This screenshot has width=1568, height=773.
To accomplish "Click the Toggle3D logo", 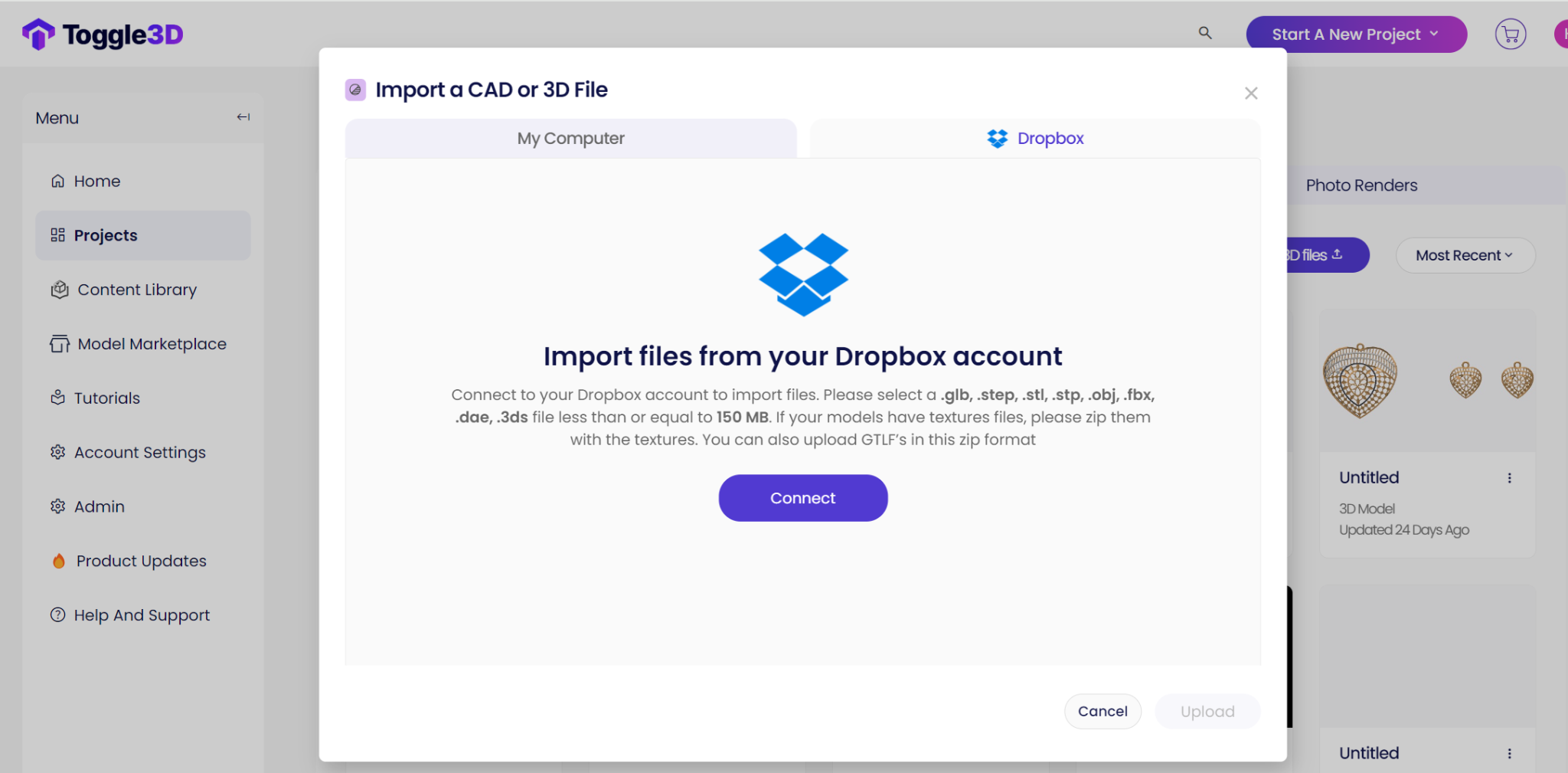I will (103, 34).
